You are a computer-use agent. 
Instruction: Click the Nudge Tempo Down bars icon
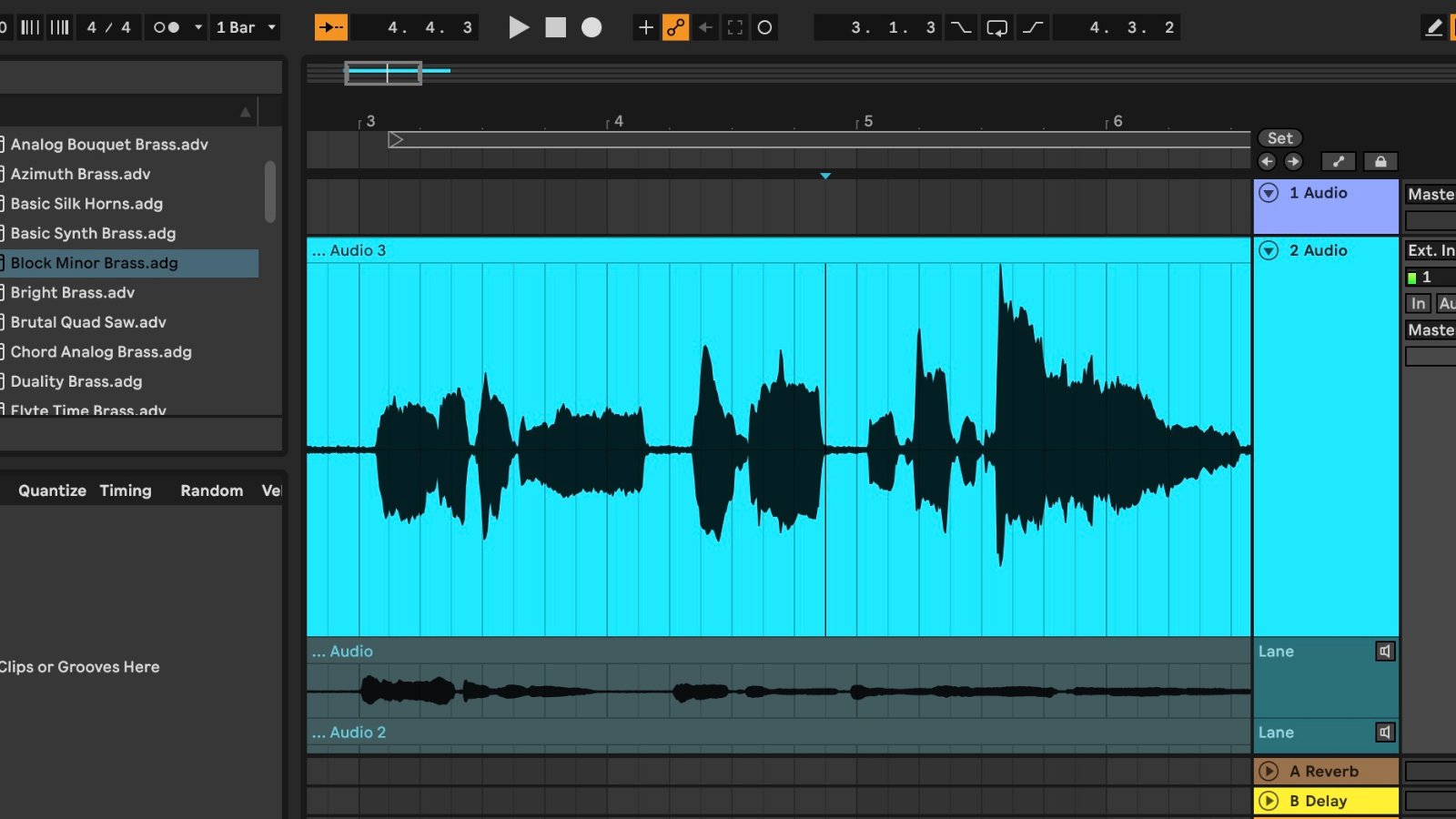pos(31,27)
